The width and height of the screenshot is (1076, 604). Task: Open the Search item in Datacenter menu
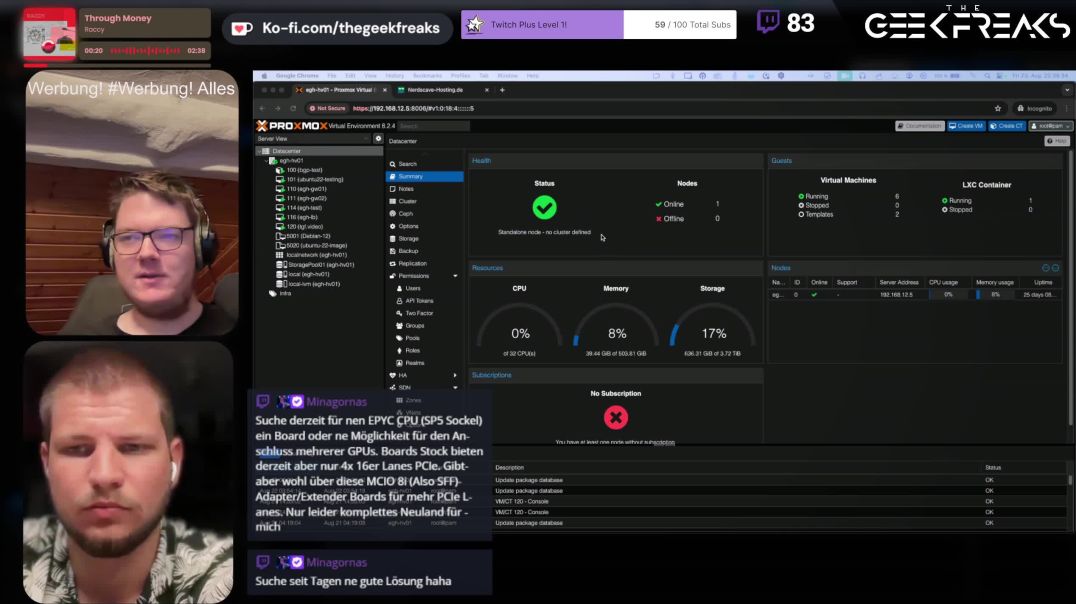tap(408, 164)
